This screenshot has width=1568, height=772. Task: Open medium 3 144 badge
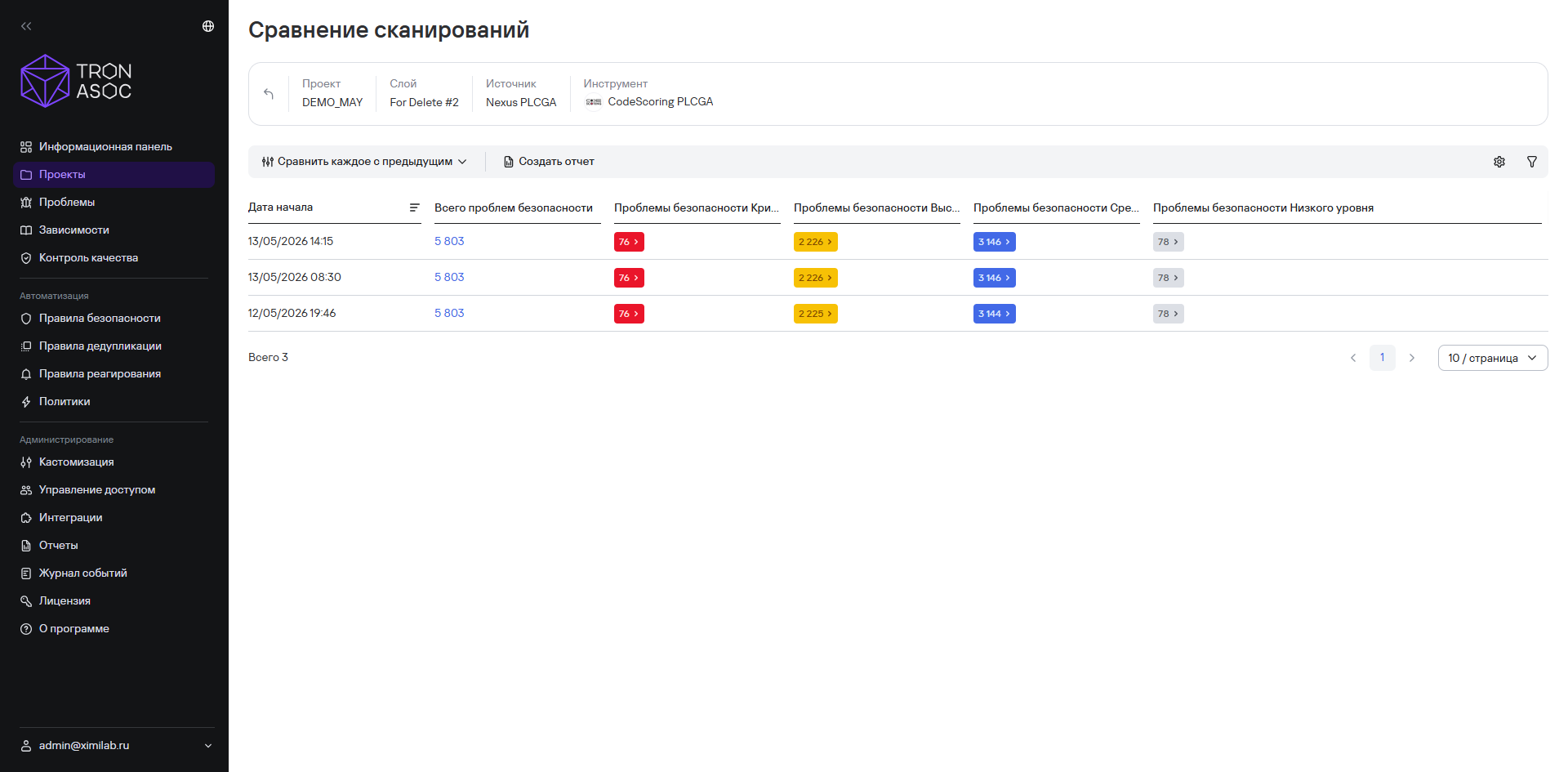(995, 314)
